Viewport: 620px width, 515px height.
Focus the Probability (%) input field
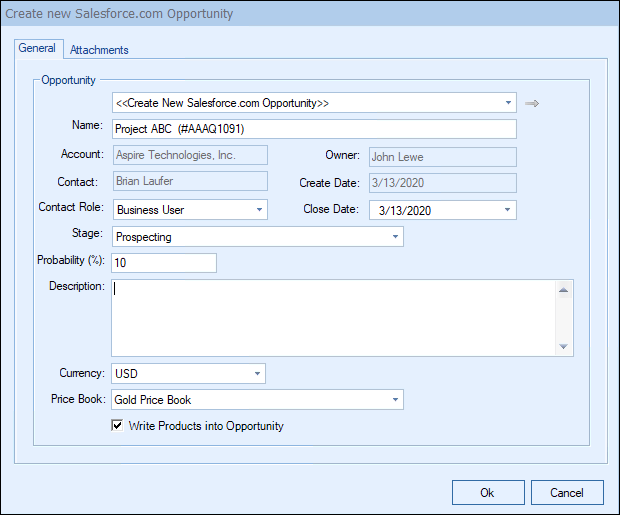tap(163, 263)
